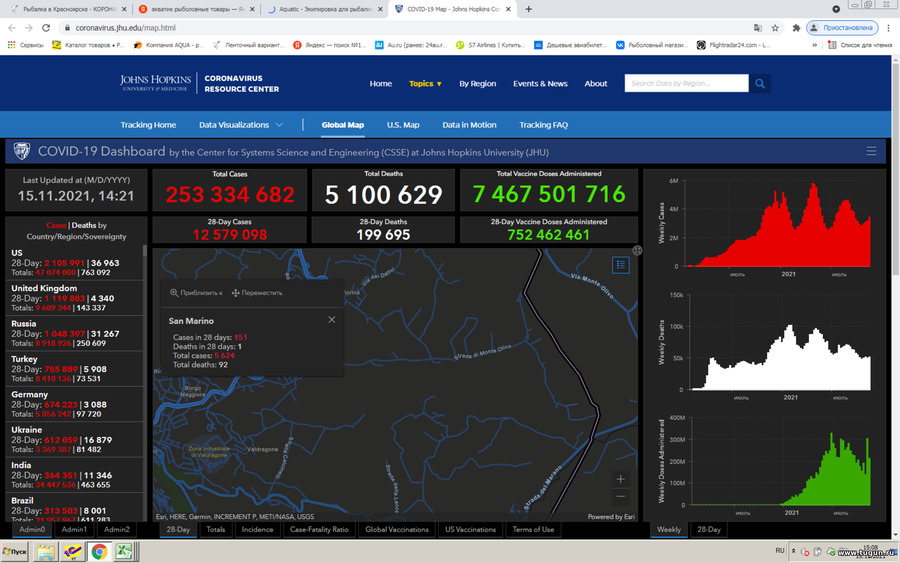900x563 pixels.
Task: Select the Germany row in country list
Action: pyautogui.click(x=74, y=404)
